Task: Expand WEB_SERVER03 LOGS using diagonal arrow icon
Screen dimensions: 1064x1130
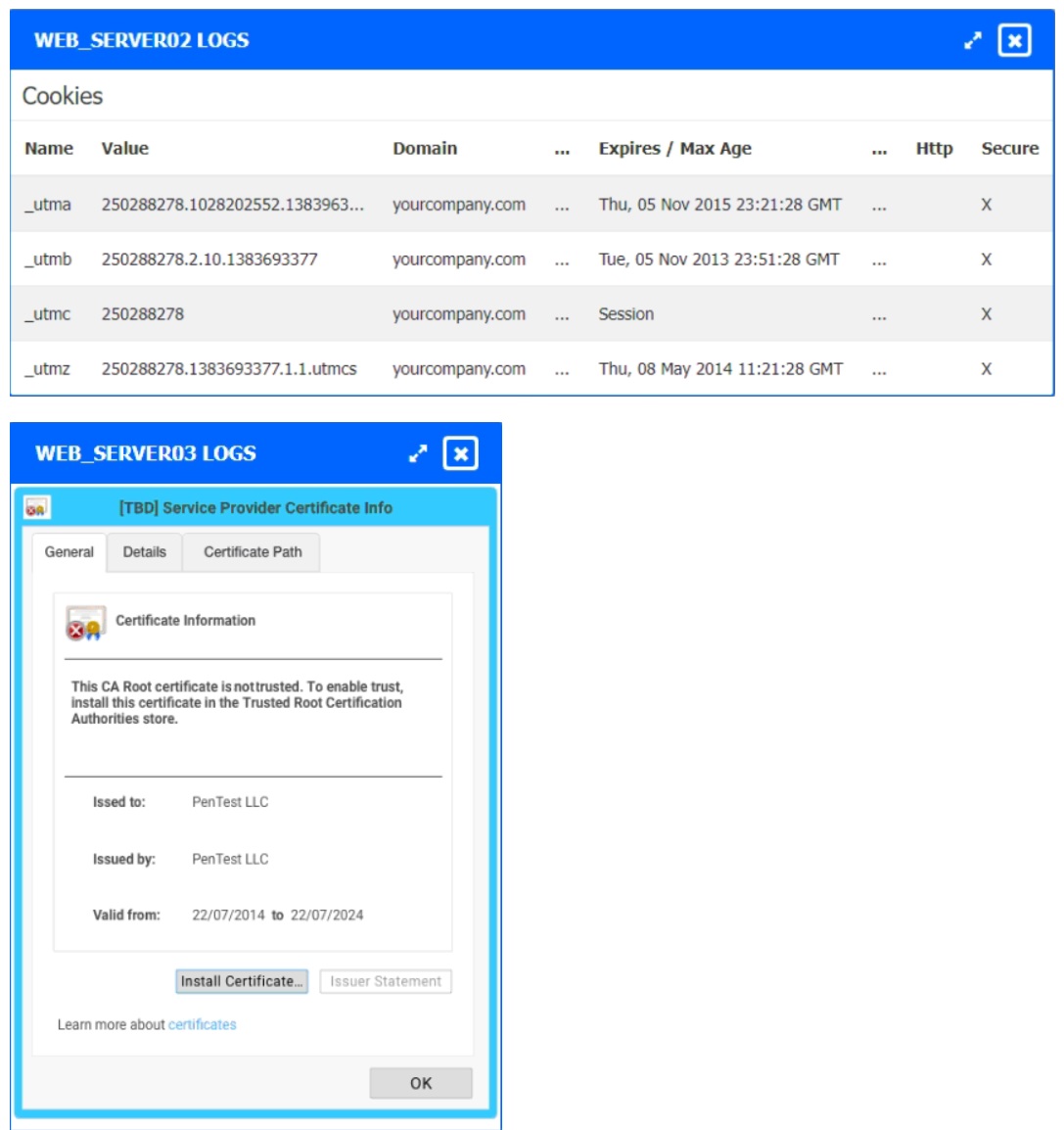Action: coord(419,452)
